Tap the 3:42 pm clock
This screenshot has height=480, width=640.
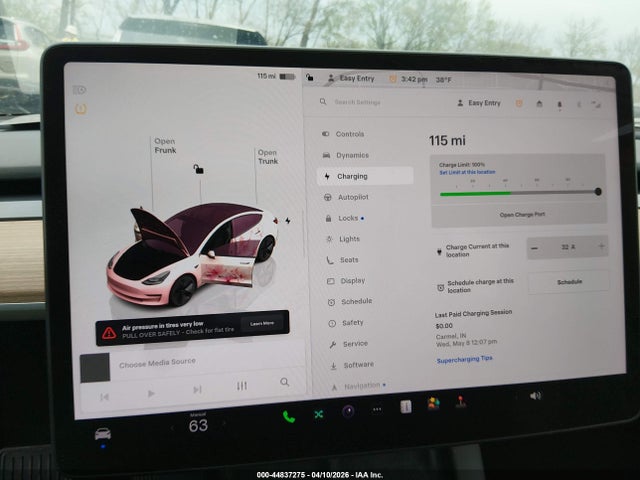pos(414,79)
